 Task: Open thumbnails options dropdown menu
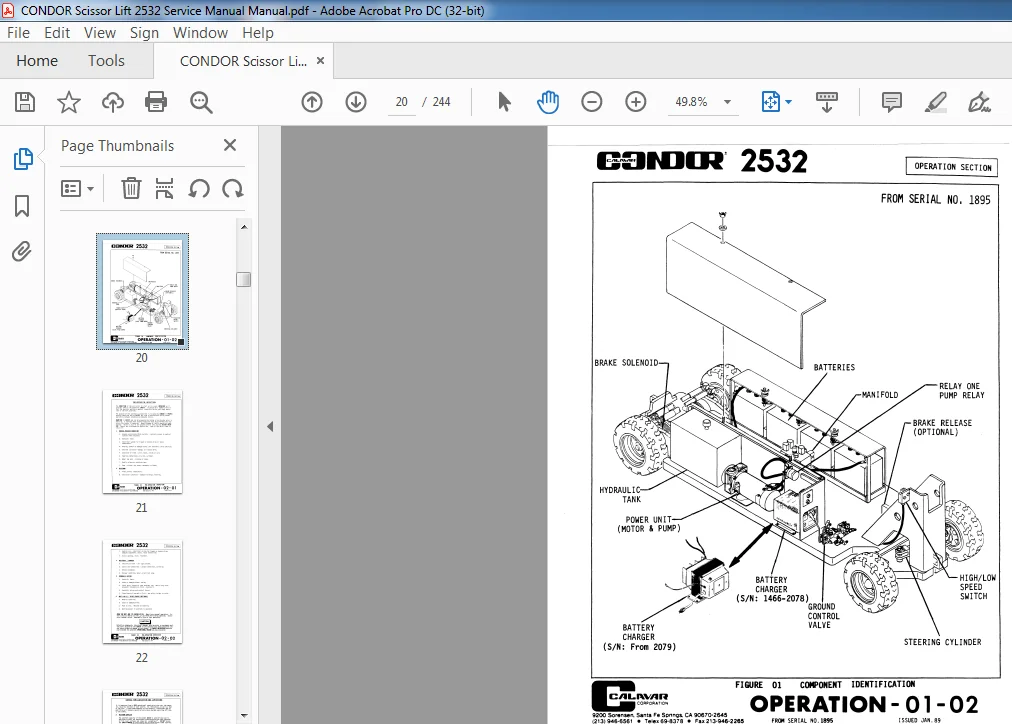77,188
